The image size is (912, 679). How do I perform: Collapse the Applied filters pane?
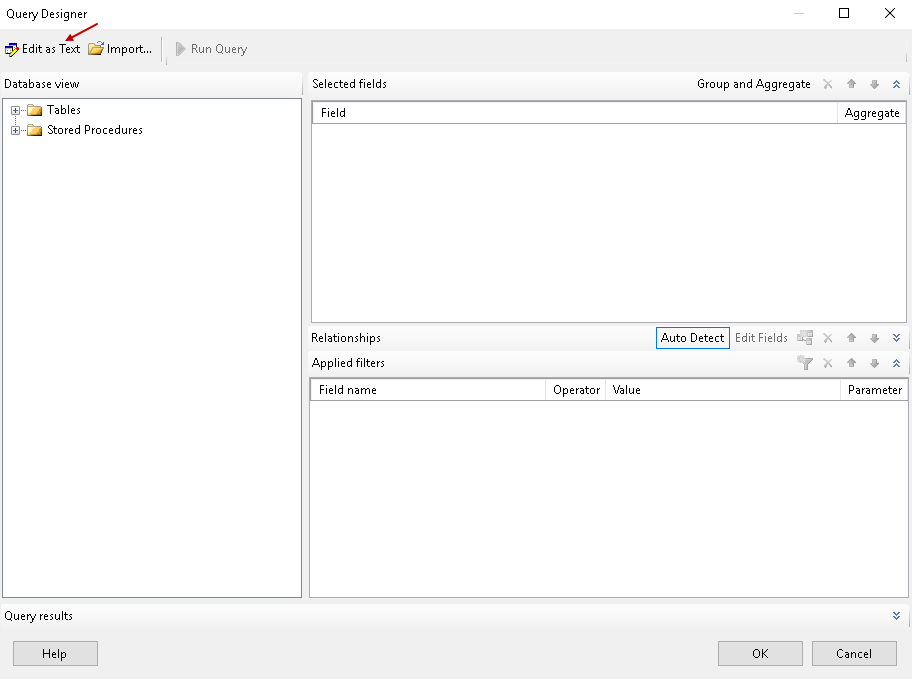coord(896,363)
